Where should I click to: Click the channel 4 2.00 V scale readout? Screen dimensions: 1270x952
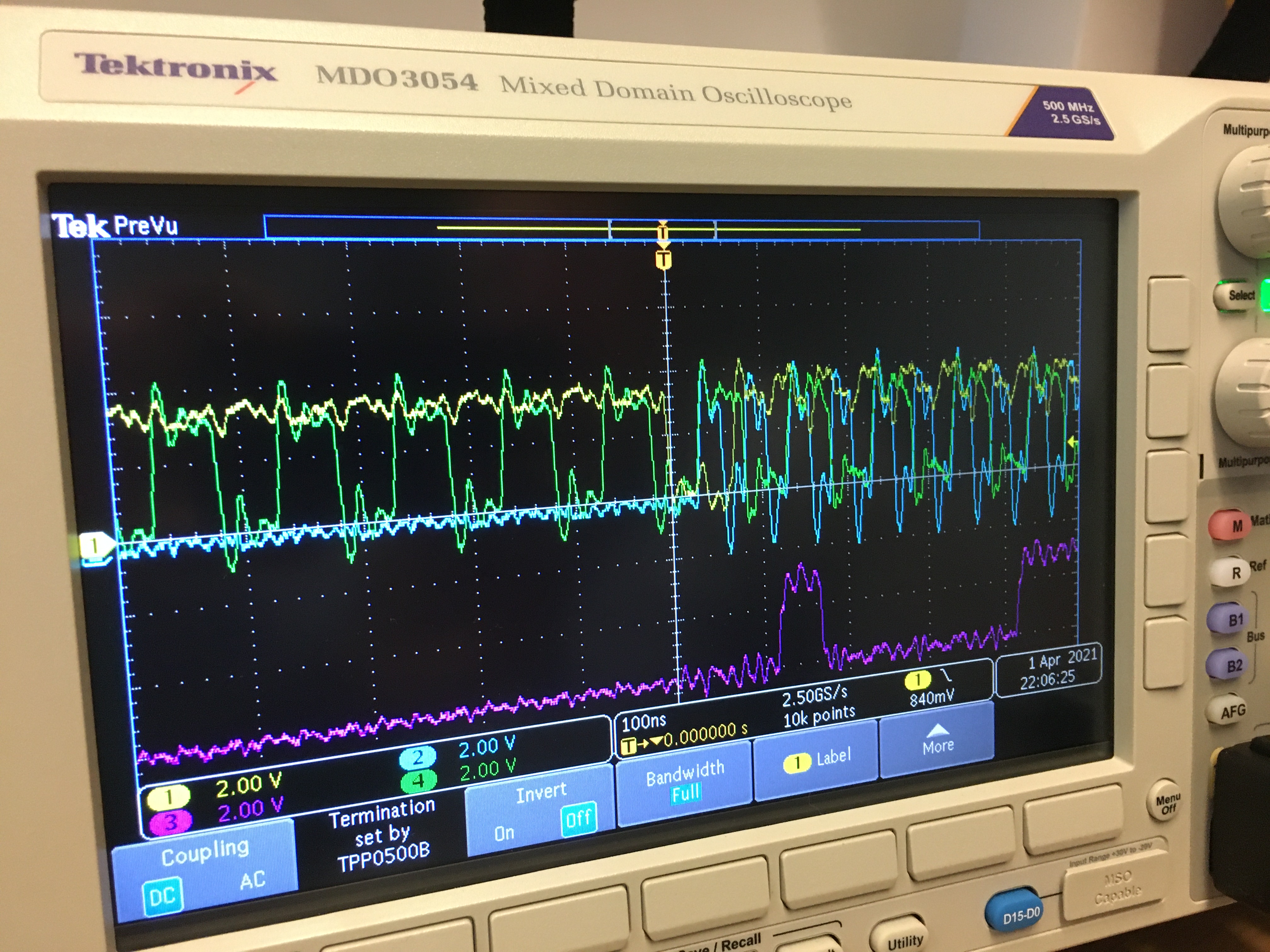click(x=488, y=769)
